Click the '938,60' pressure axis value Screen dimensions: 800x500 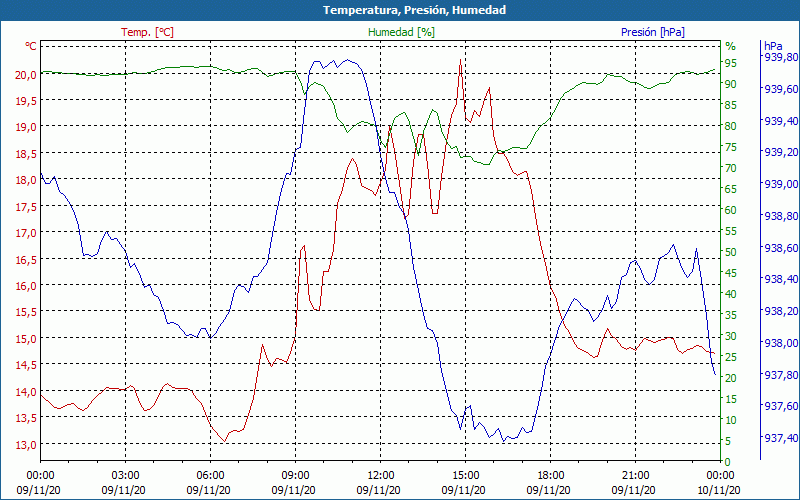pos(782,247)
